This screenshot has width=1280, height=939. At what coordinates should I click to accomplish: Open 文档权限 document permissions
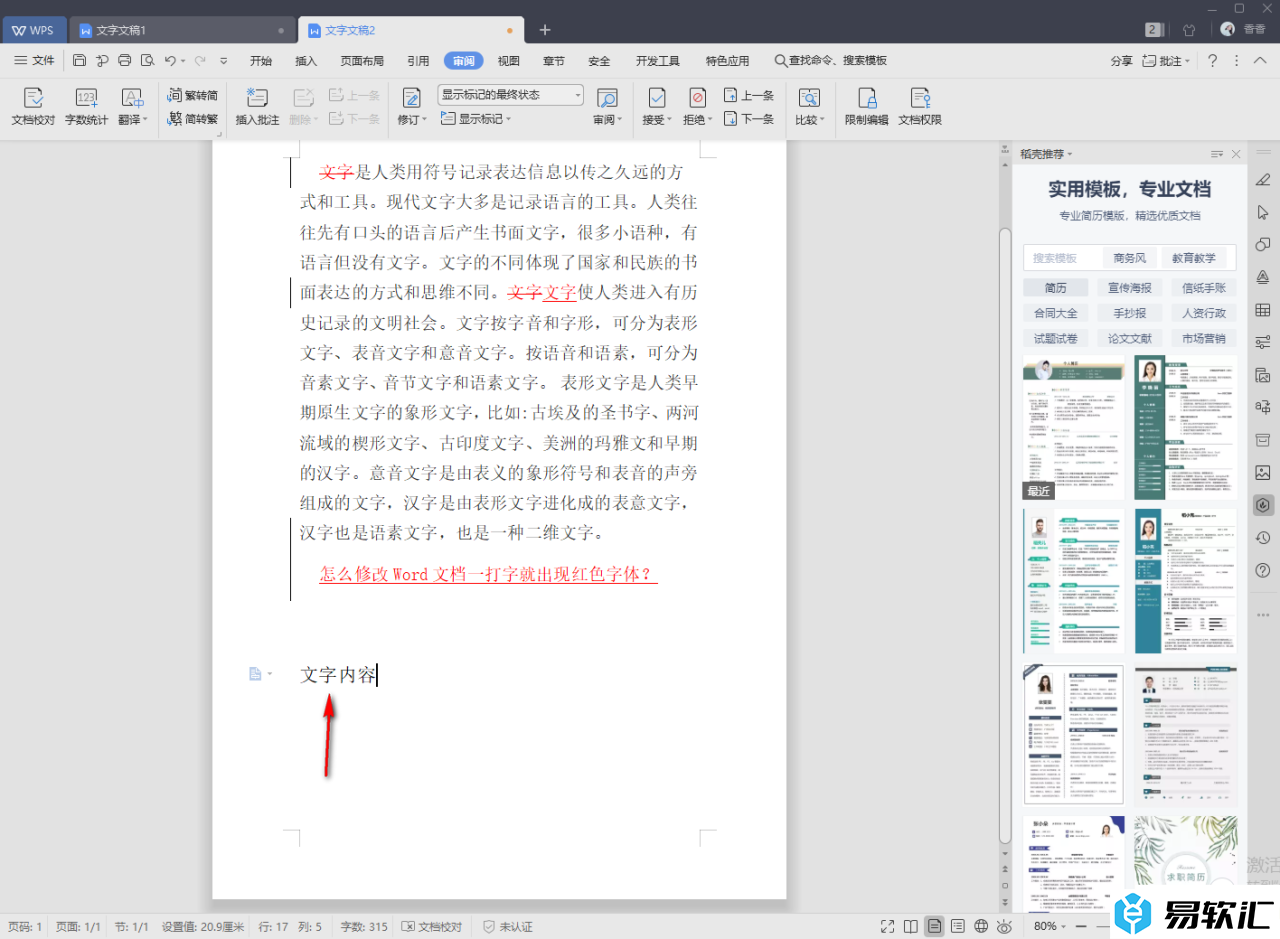[x=920, y=108]
